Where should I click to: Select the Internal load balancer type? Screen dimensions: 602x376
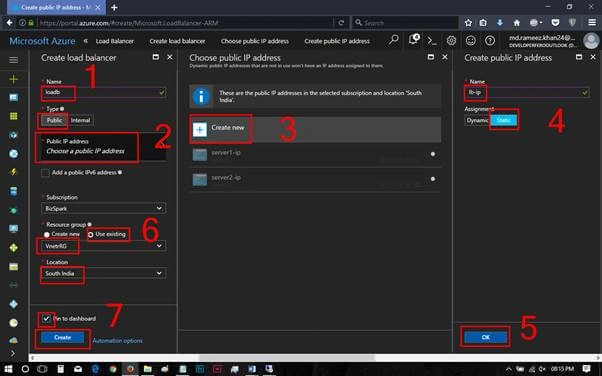click(x=80, y=120)
